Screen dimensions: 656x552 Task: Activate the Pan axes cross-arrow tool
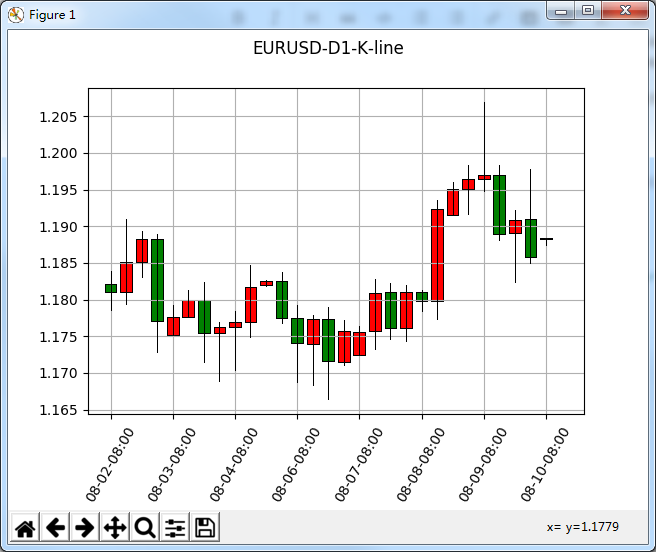pyautogui.click(x=115, y=527)
